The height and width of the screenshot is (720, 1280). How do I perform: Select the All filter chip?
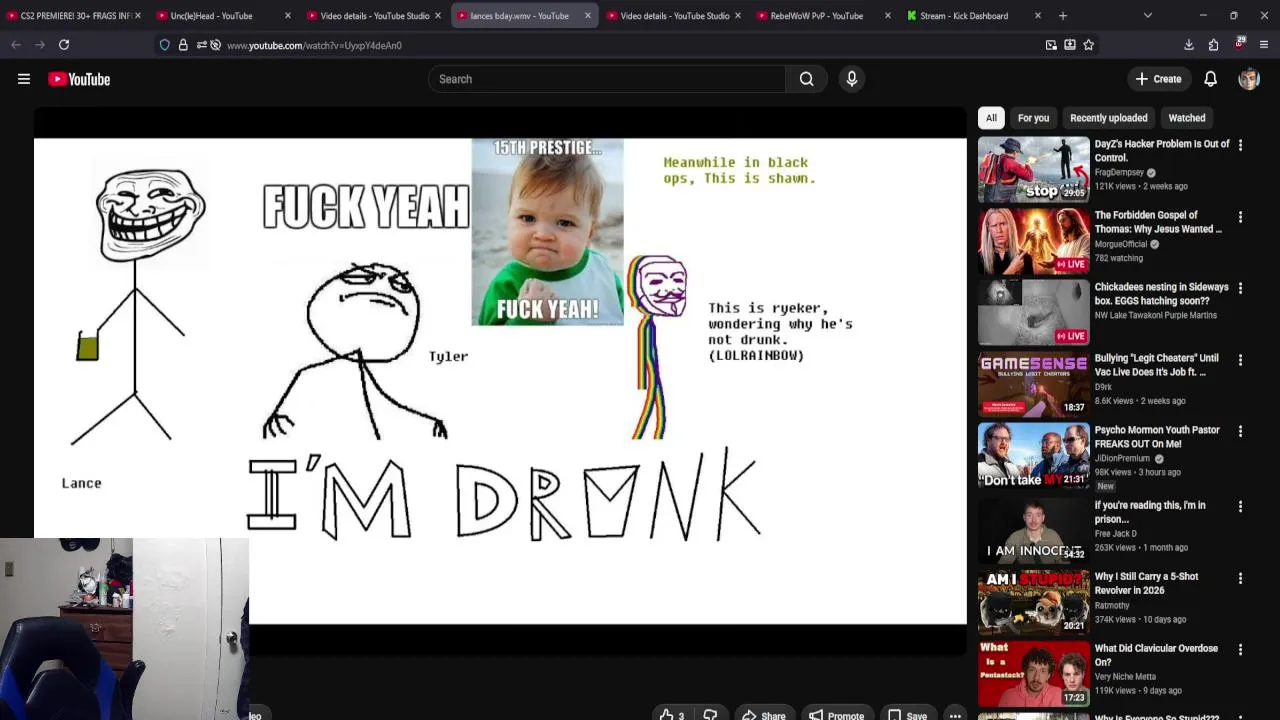click(x=991, y=118)
